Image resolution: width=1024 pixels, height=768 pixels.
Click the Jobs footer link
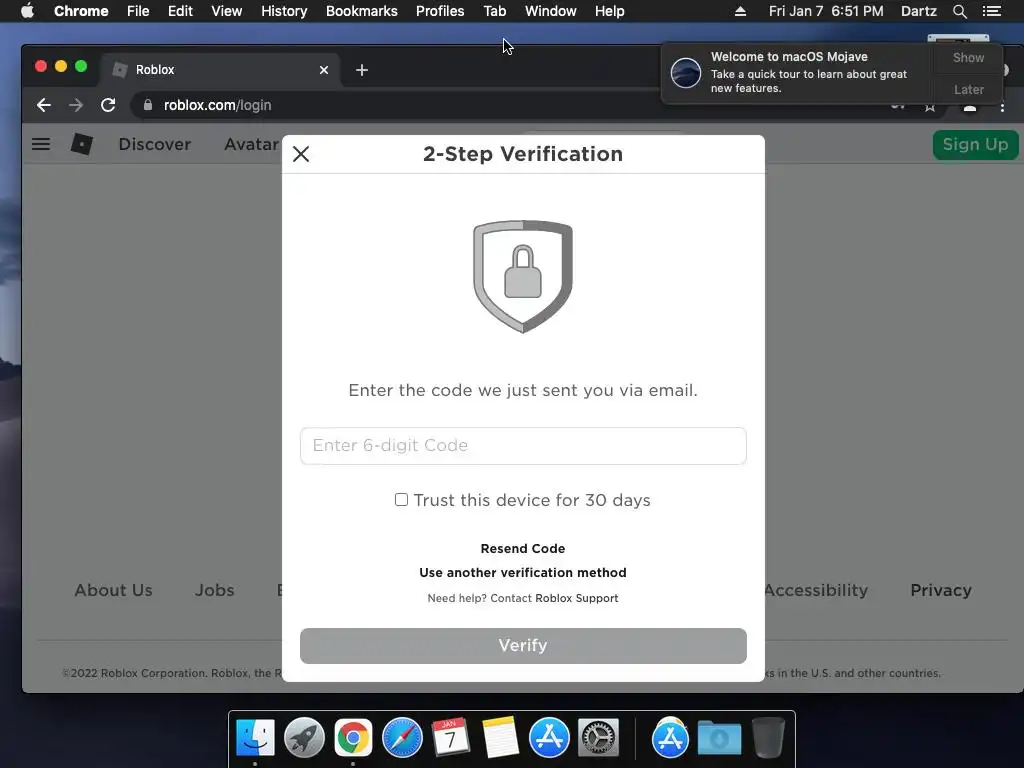[215, 590]
